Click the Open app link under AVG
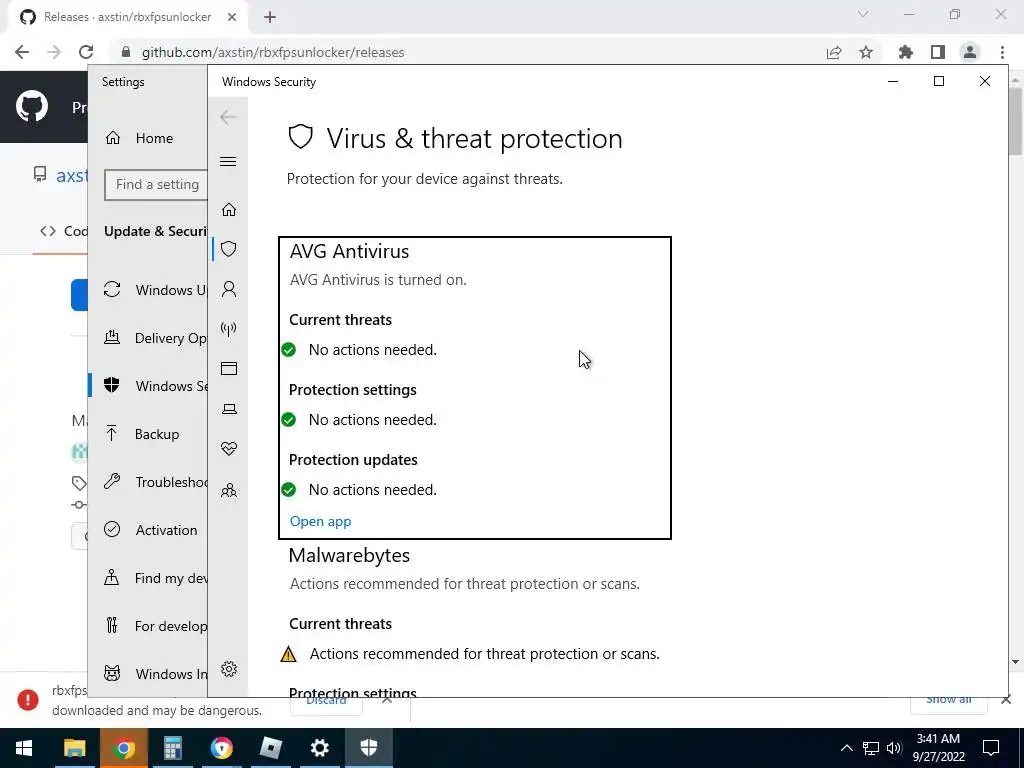This screenshot has height=768, width=1024. pyautogui.click(x=320, y=521)
